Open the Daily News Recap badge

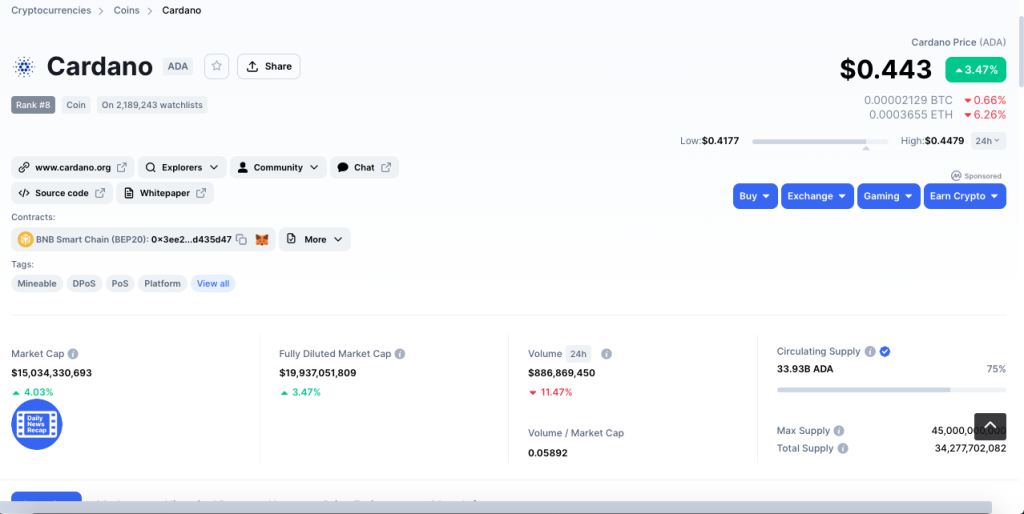point(37,425)
